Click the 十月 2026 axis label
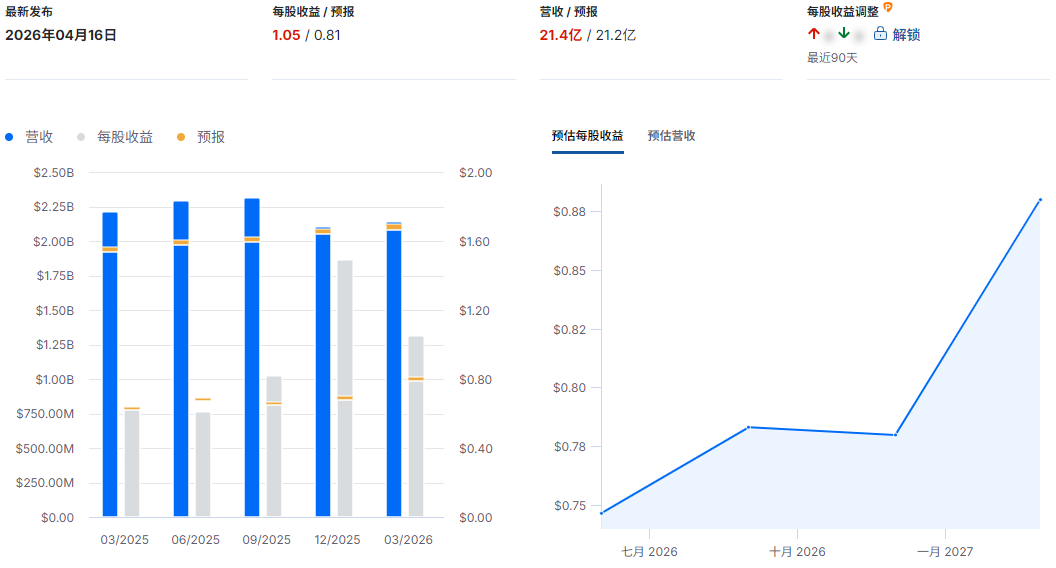This screenshot has width=1056, height=568. pyautogui.click(x=797, y=552)
